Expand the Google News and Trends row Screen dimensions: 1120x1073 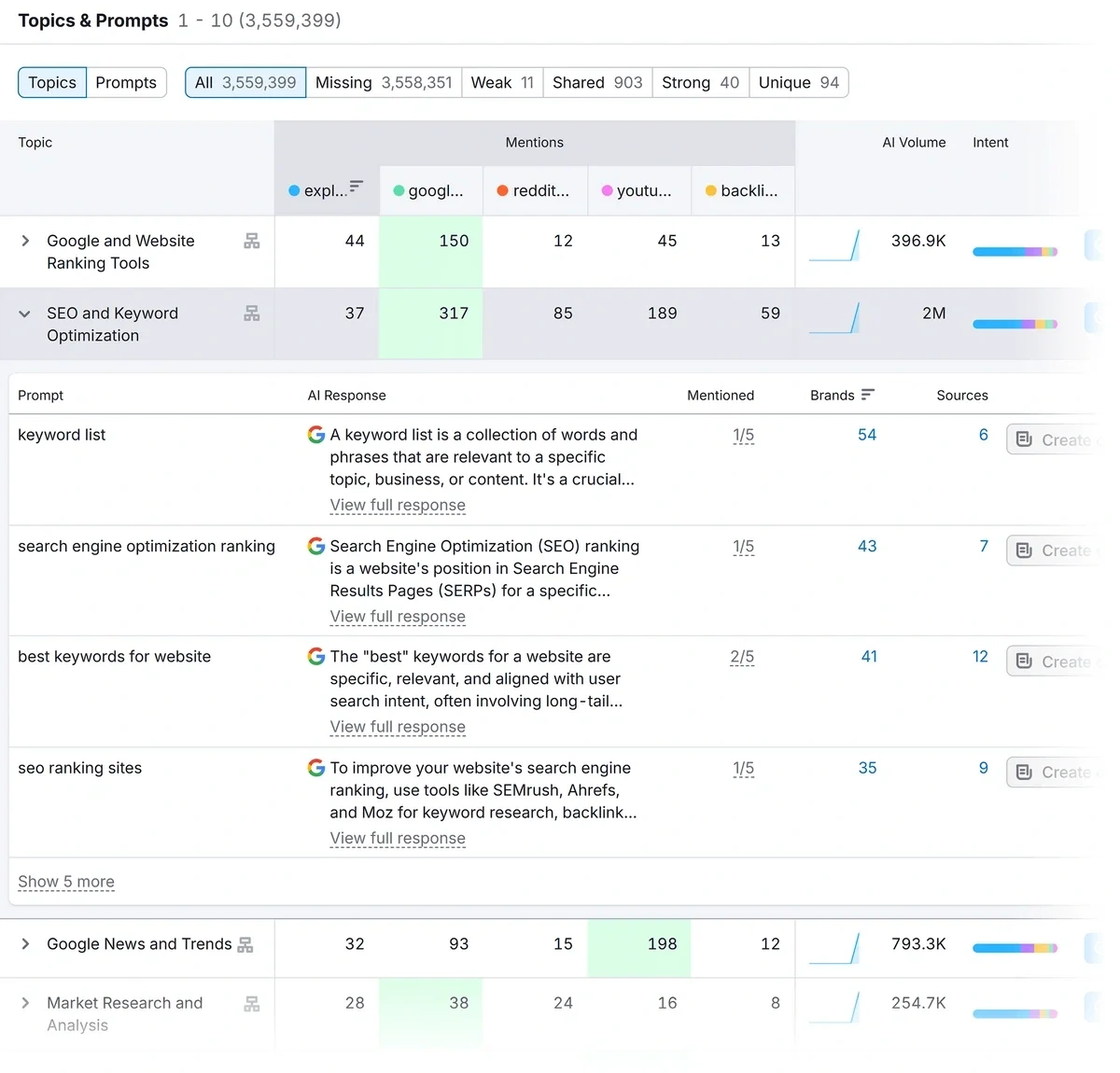pos(25,944)
